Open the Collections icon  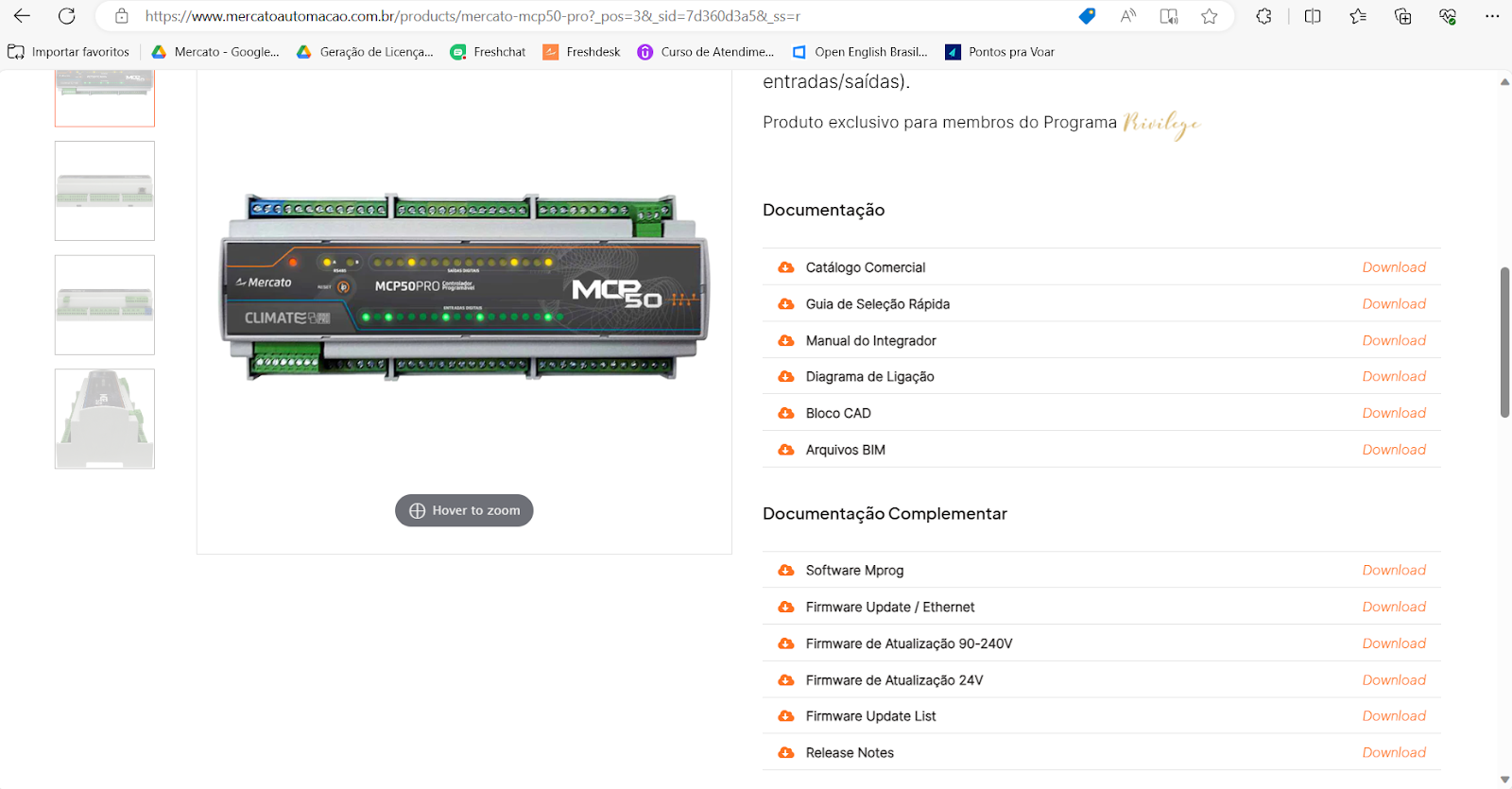pos(1403,16)
